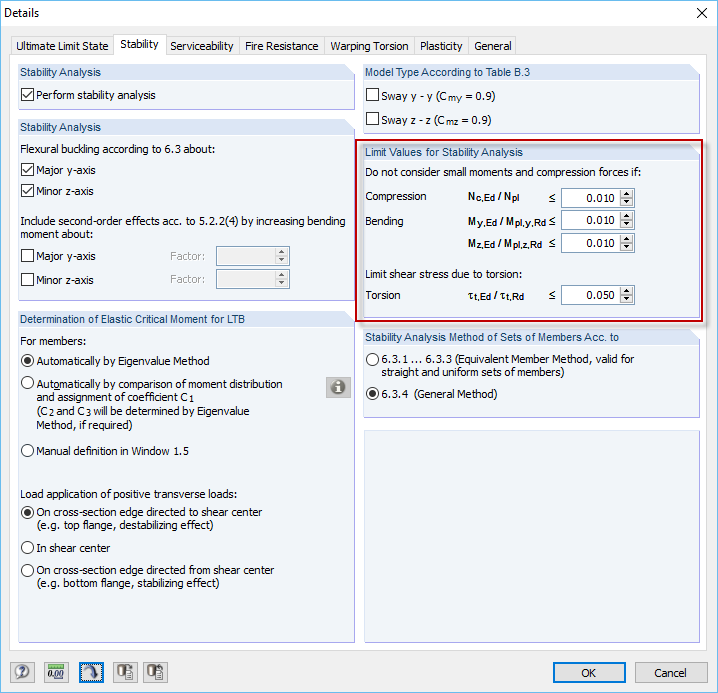Open the Fire Resistance tab
This screenshot has width=718, height=693.
pyautogui.click(x=282, y=46)
